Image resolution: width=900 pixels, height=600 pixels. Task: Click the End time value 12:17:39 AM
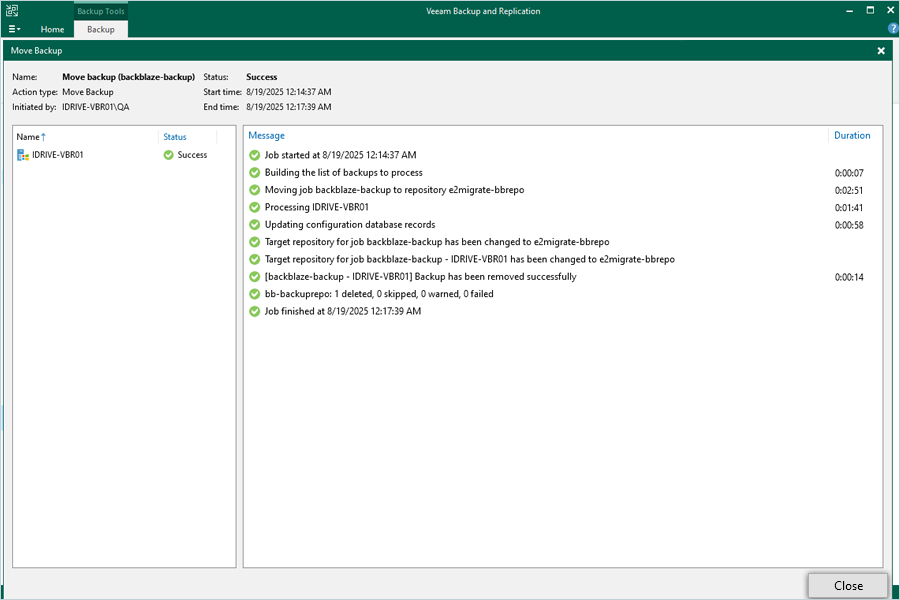[x=289, y=107]
